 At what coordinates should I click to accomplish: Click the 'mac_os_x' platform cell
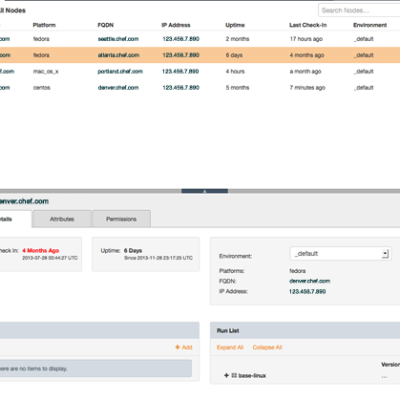click(x=46, y=71)
